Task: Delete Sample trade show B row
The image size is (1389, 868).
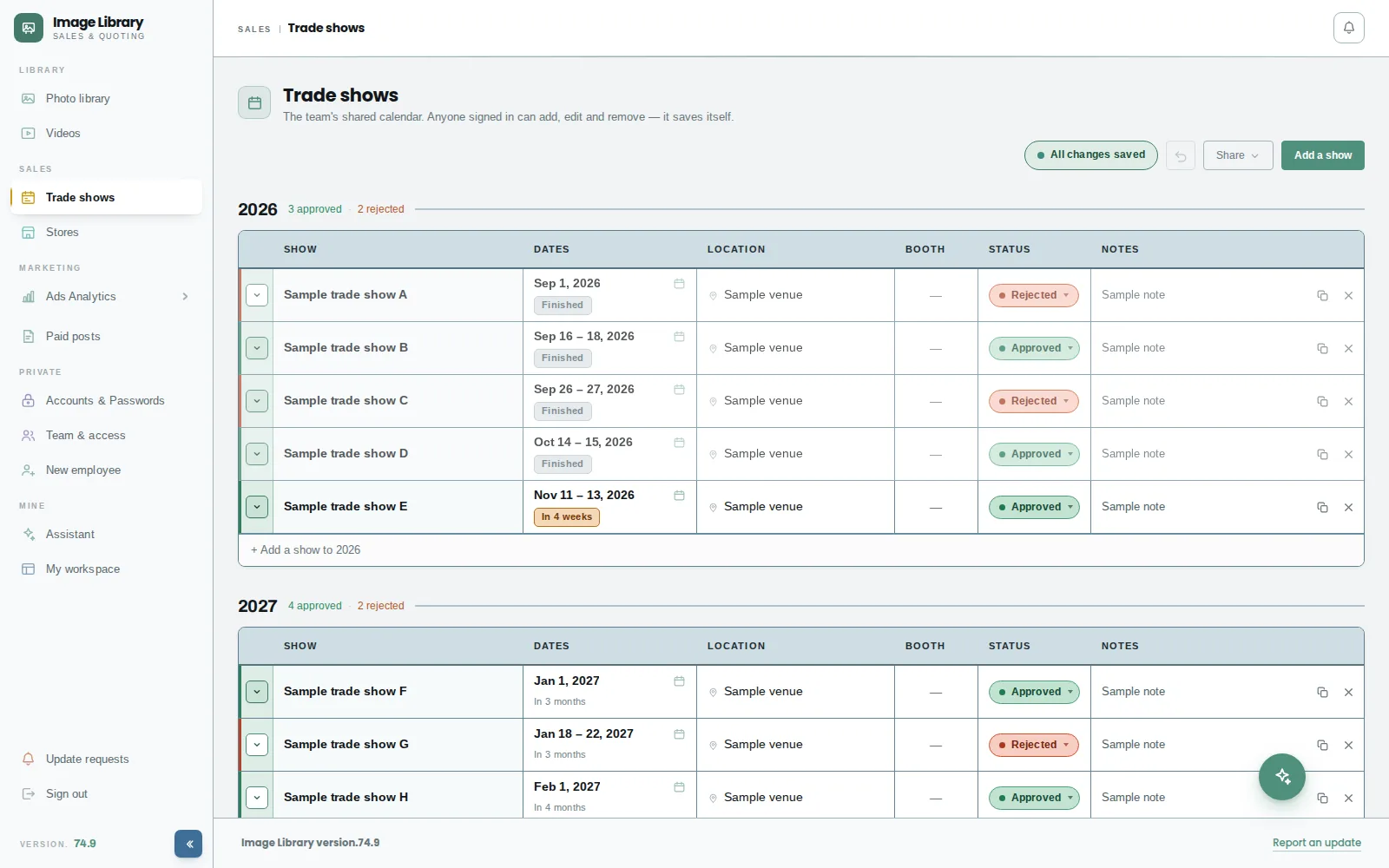Action: tap(1348, 348)
